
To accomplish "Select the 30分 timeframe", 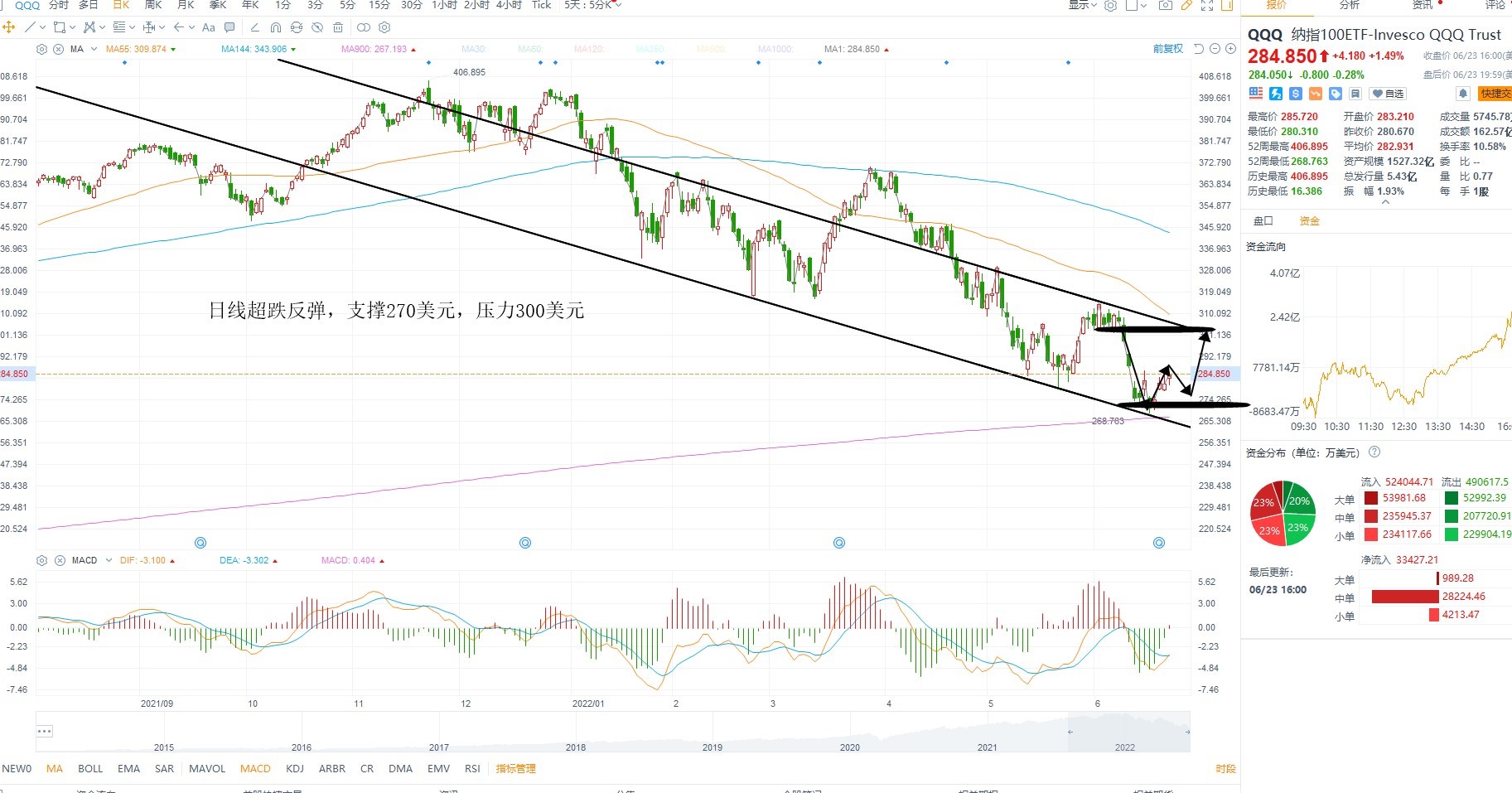I will (412, 5).
